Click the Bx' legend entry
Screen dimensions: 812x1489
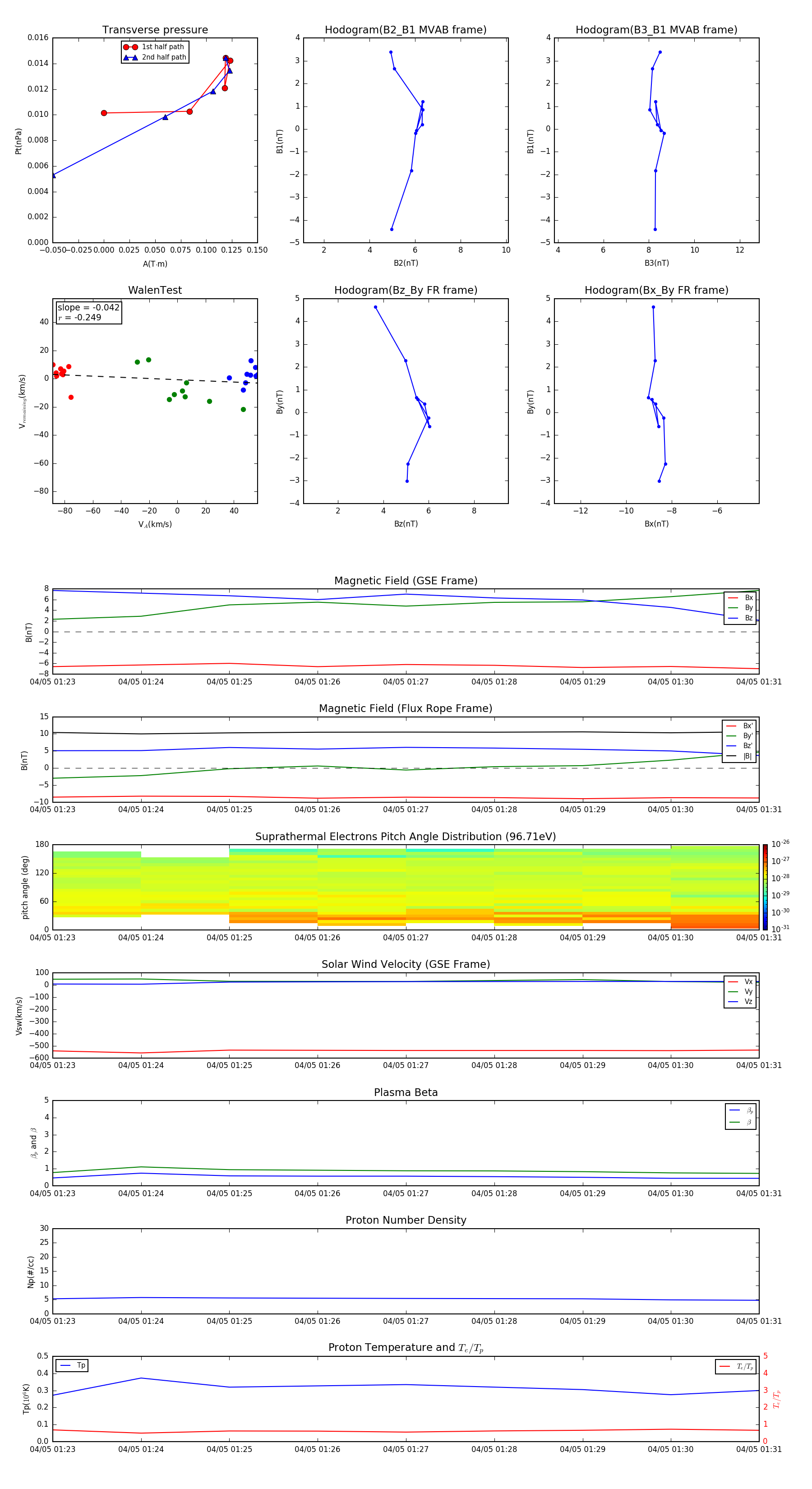coord(739,726)
